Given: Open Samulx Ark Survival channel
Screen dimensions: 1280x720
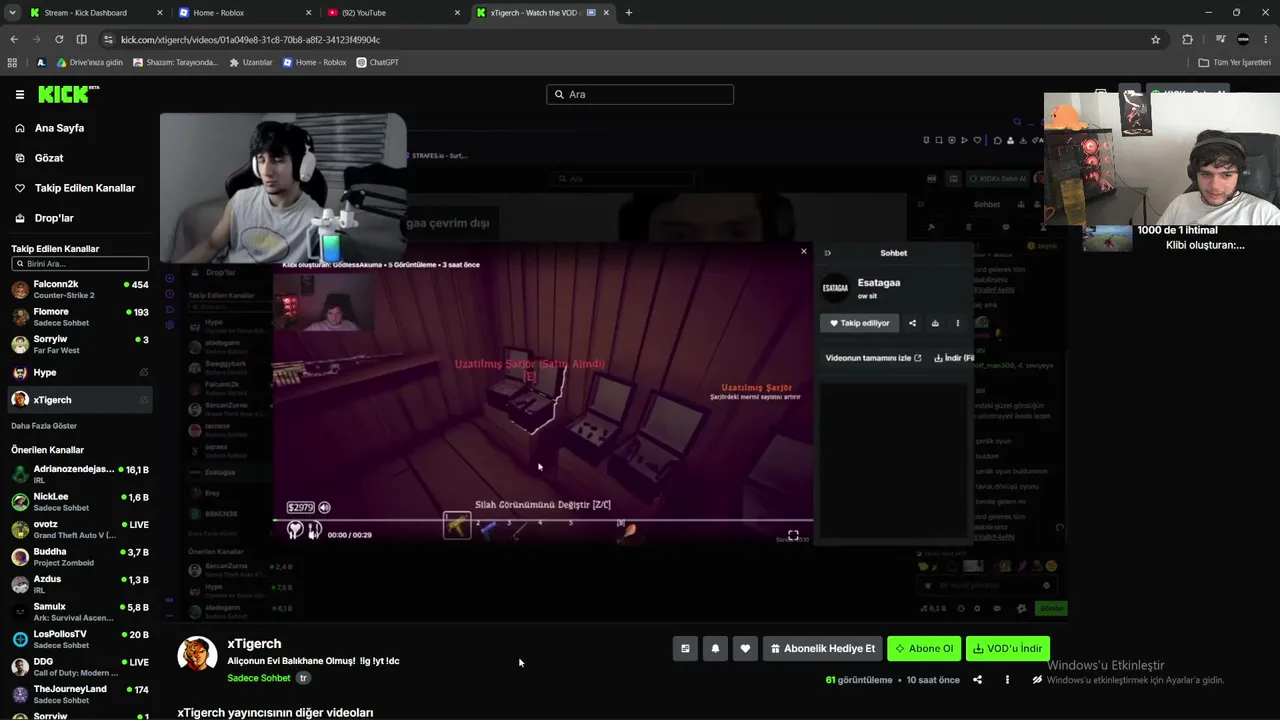Looking at the screenshot, I should pos(80,612).
